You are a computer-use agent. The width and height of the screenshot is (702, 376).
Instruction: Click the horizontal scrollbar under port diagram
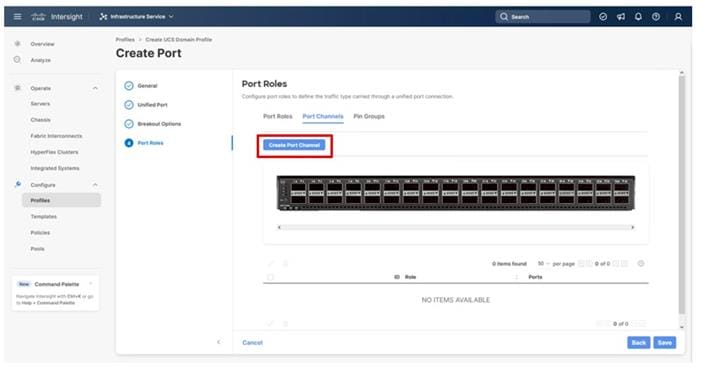point(456,227)
